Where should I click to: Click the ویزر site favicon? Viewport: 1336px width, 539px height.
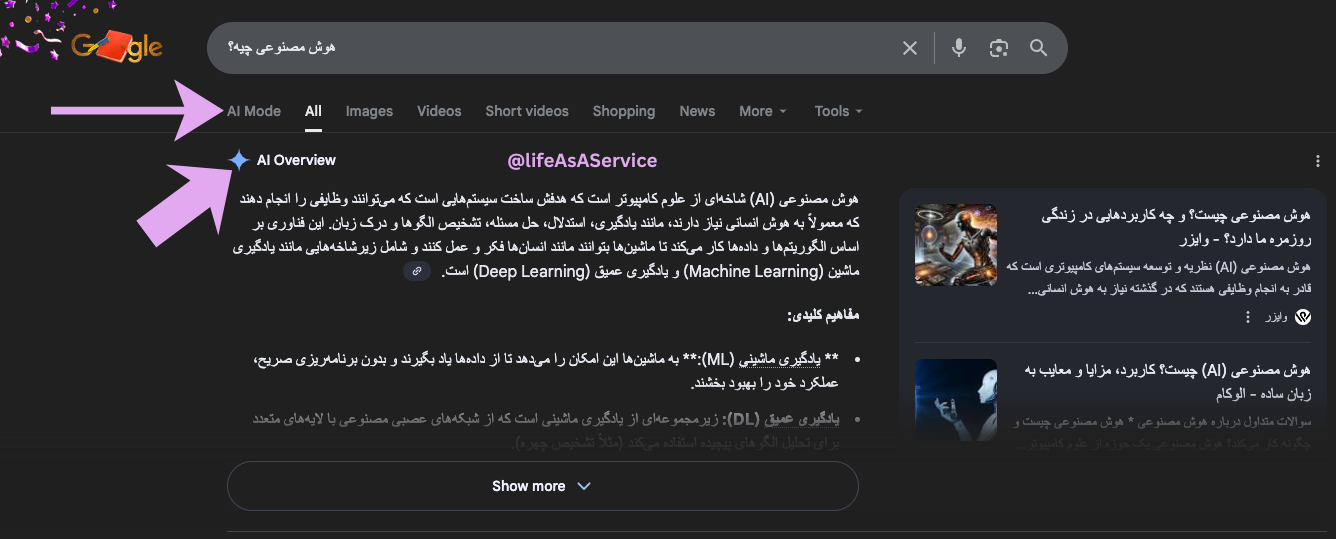(x=1303, y=317)
